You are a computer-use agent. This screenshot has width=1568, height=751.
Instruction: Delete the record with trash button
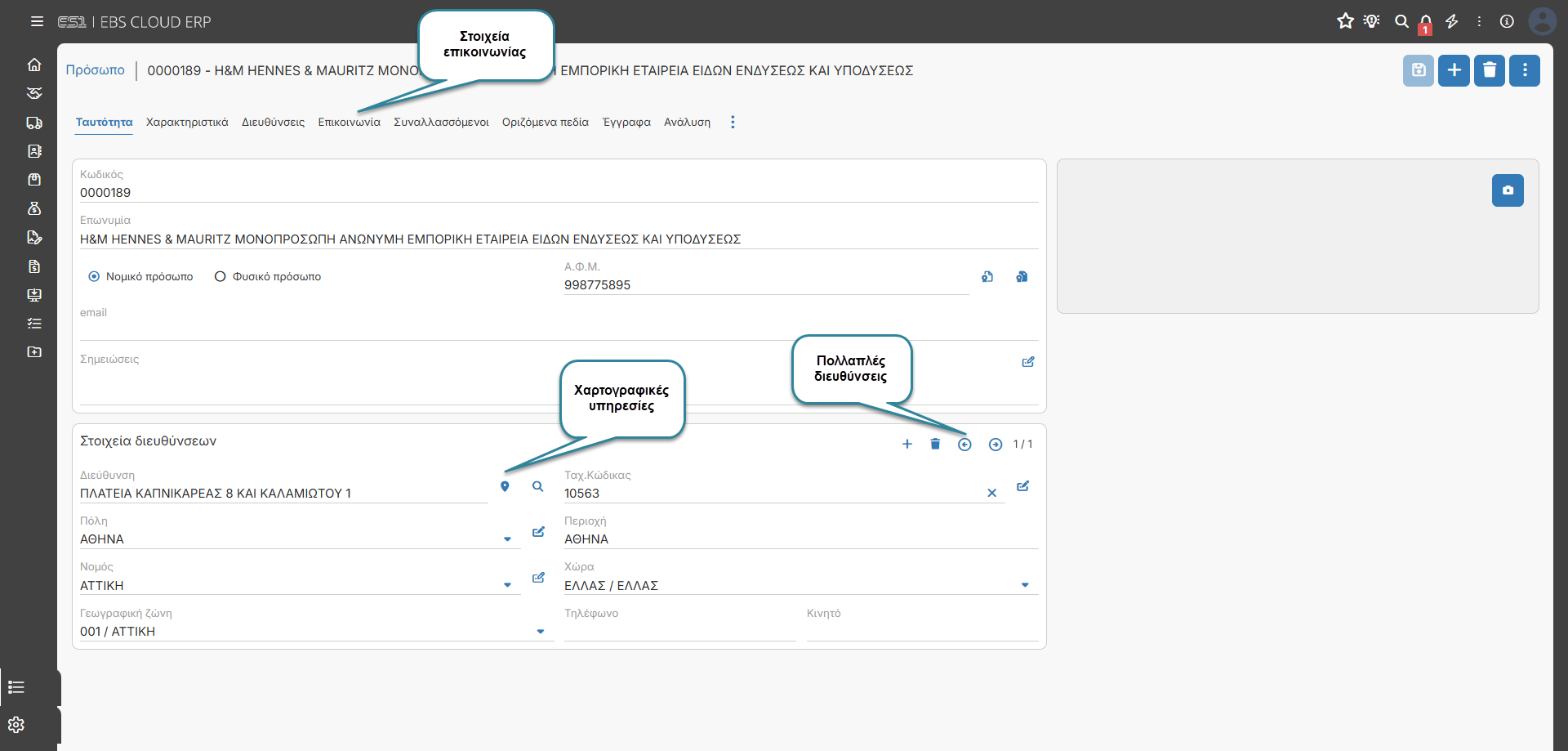pos(1490,70)
